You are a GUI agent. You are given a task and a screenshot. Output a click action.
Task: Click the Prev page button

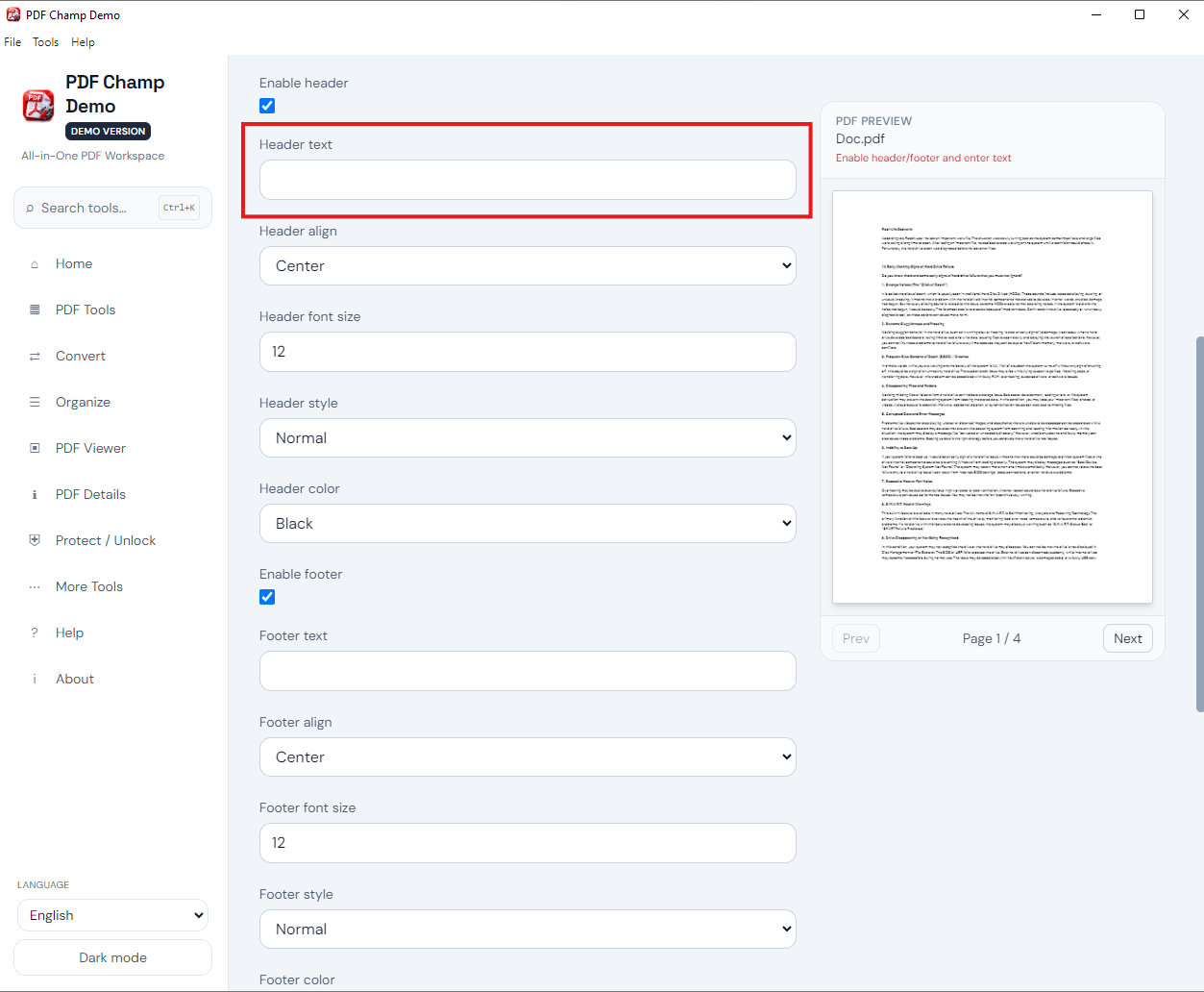(856, 638)
